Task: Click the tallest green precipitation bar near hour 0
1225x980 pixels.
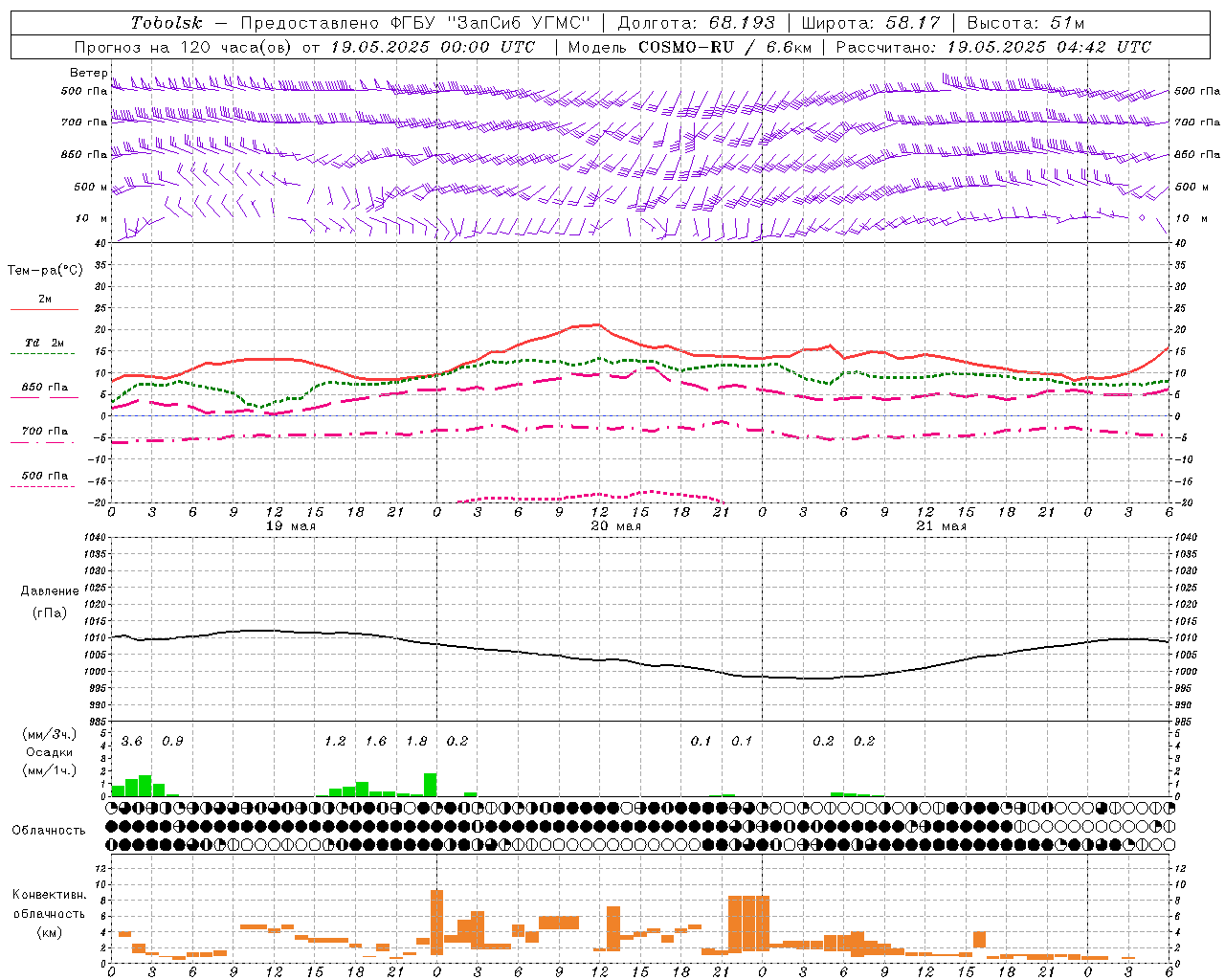Action: click(x=431, y=785)
